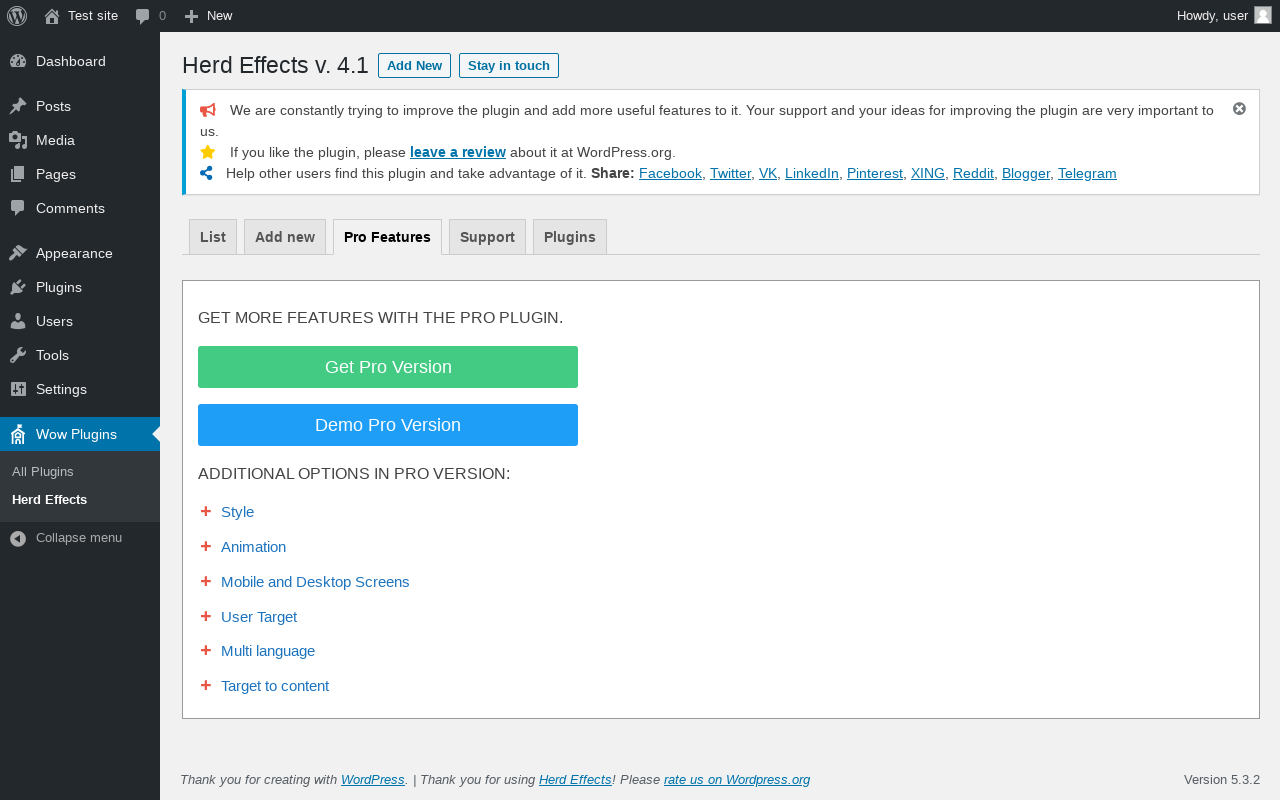Viewport: 1280px width, 800px height.
Task: Click the Wow Plugins icon
Action: pos(18,434)
